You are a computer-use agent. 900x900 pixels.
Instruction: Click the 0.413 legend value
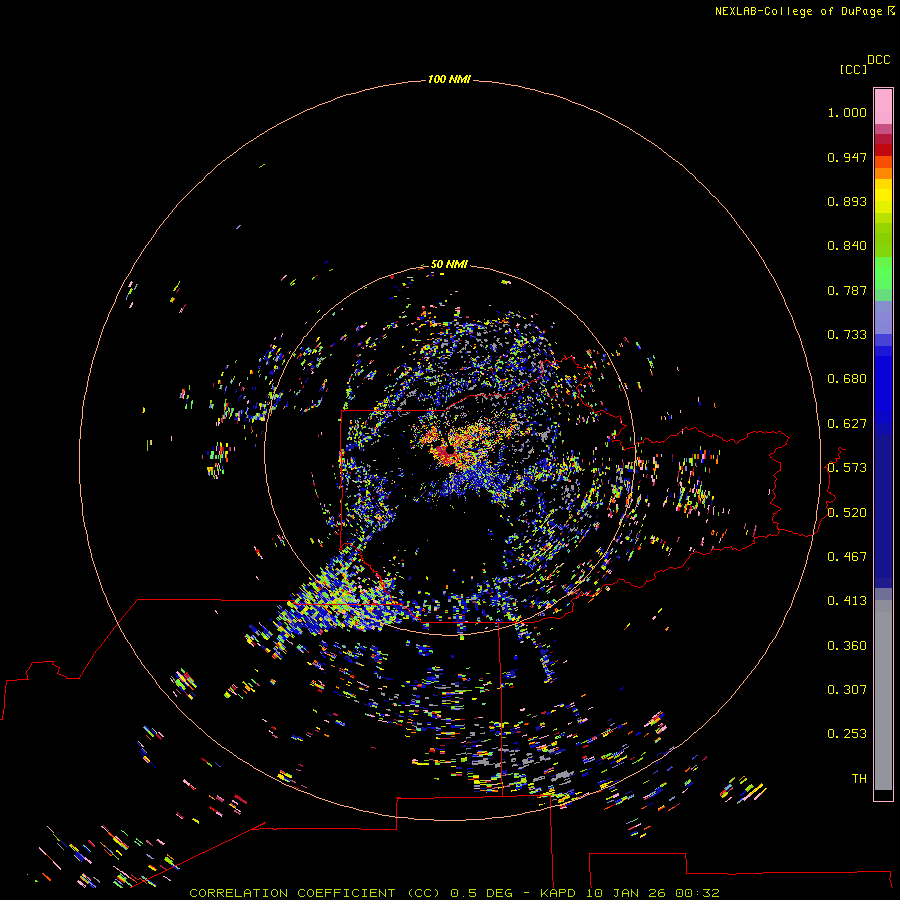pyautogui.click(x=847, y=601)
